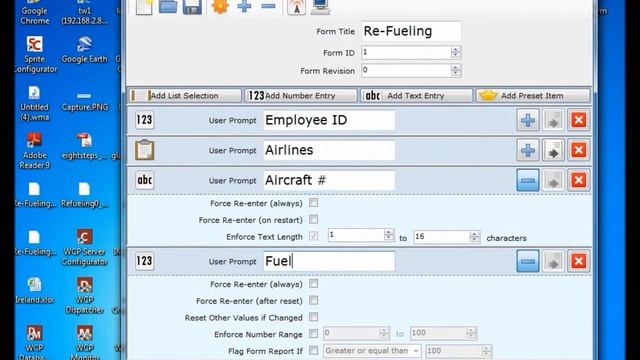Click Add List Selection button
Image resolution: width=640 pixels, height=360 pixels.
click(185, 96)
